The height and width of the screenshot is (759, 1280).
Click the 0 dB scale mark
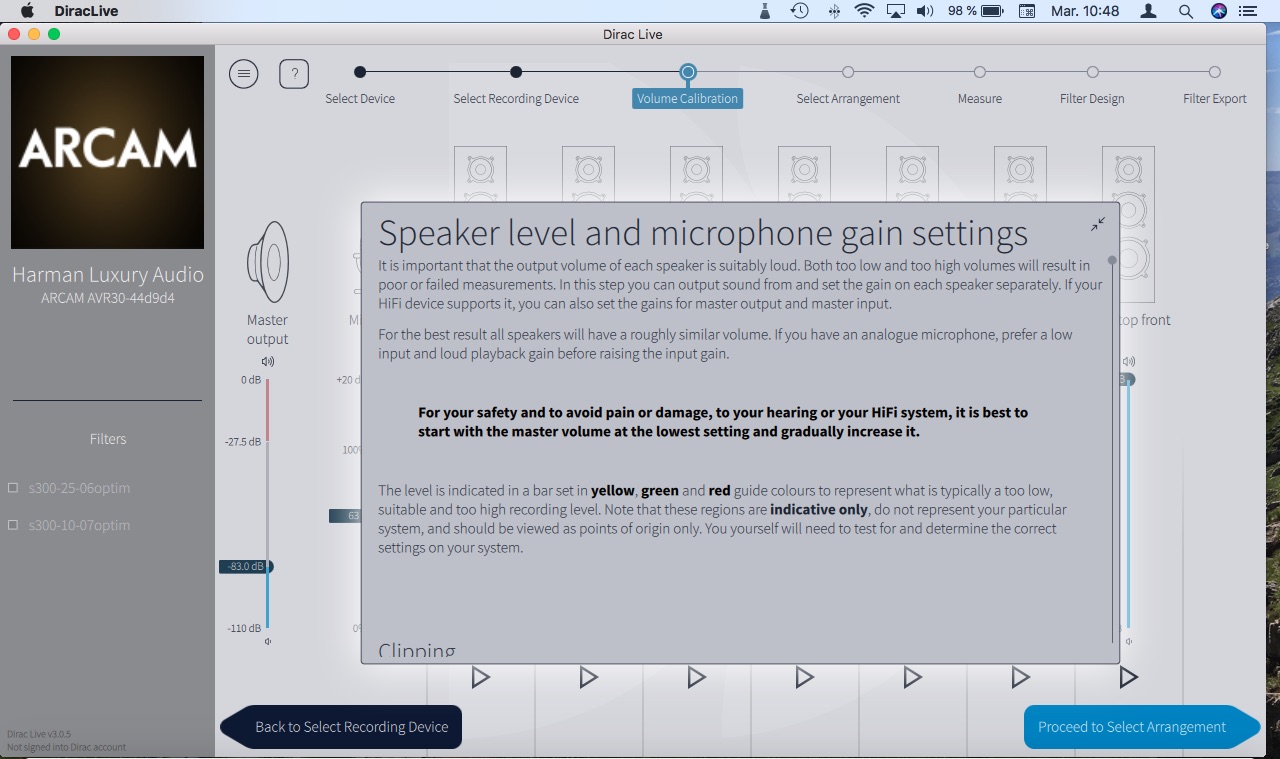point(250,380)
